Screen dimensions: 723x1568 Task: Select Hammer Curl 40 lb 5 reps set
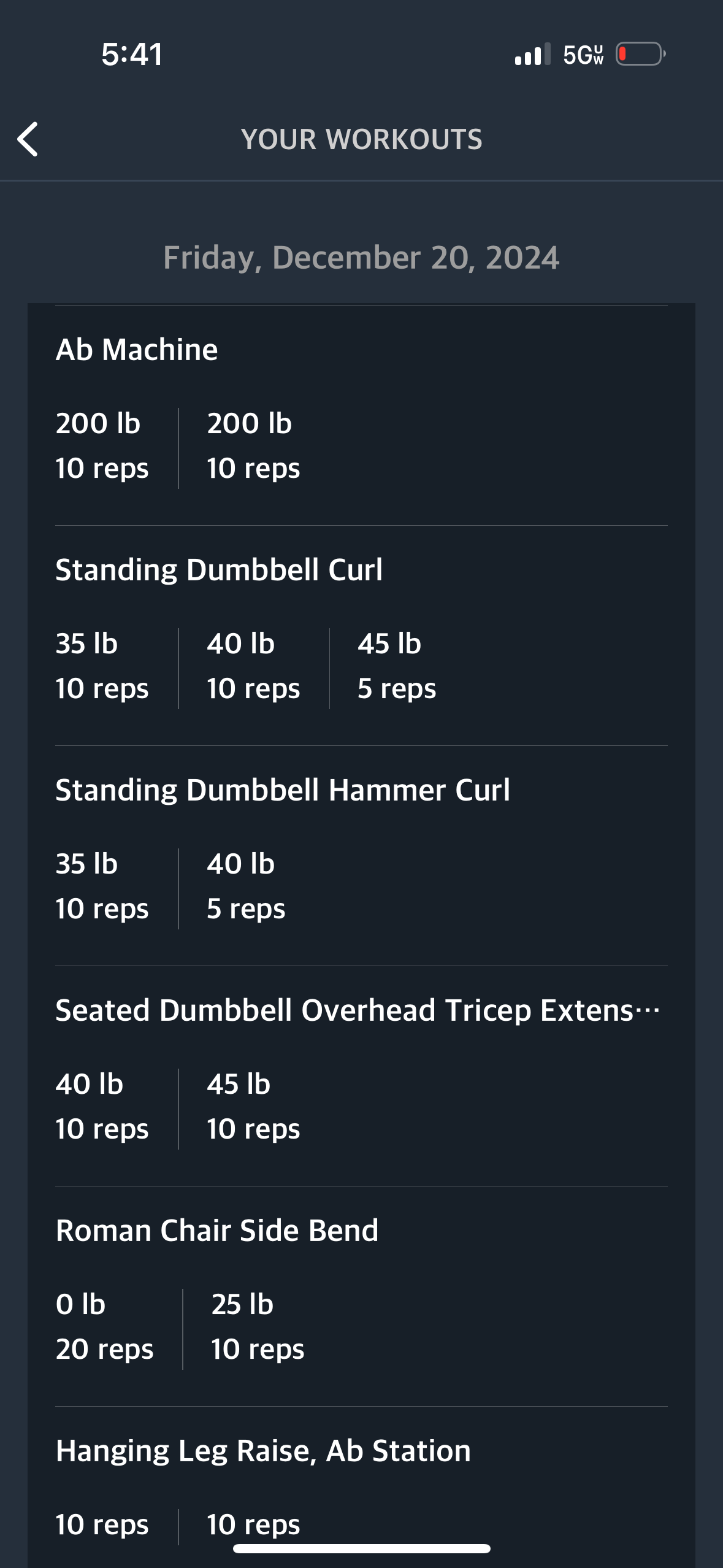[246, 886]
